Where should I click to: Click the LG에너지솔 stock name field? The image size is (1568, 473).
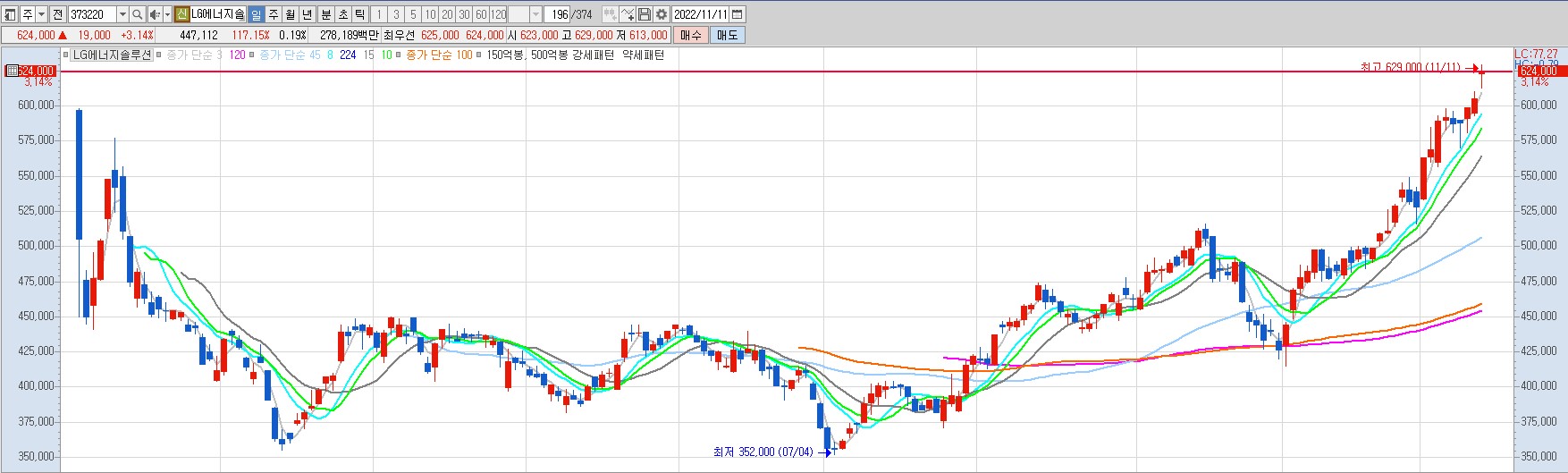[x=217, y=14]
